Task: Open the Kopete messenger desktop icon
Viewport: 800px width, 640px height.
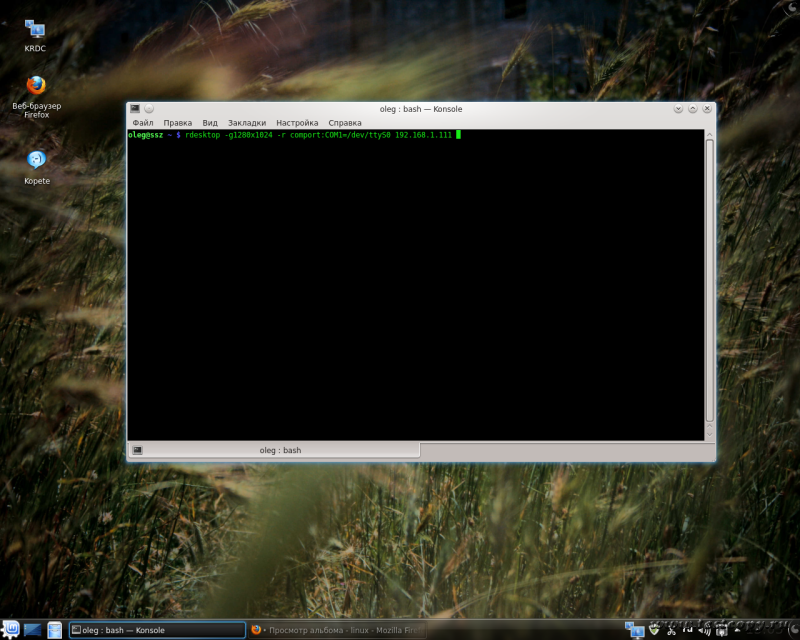Action: 36,163
